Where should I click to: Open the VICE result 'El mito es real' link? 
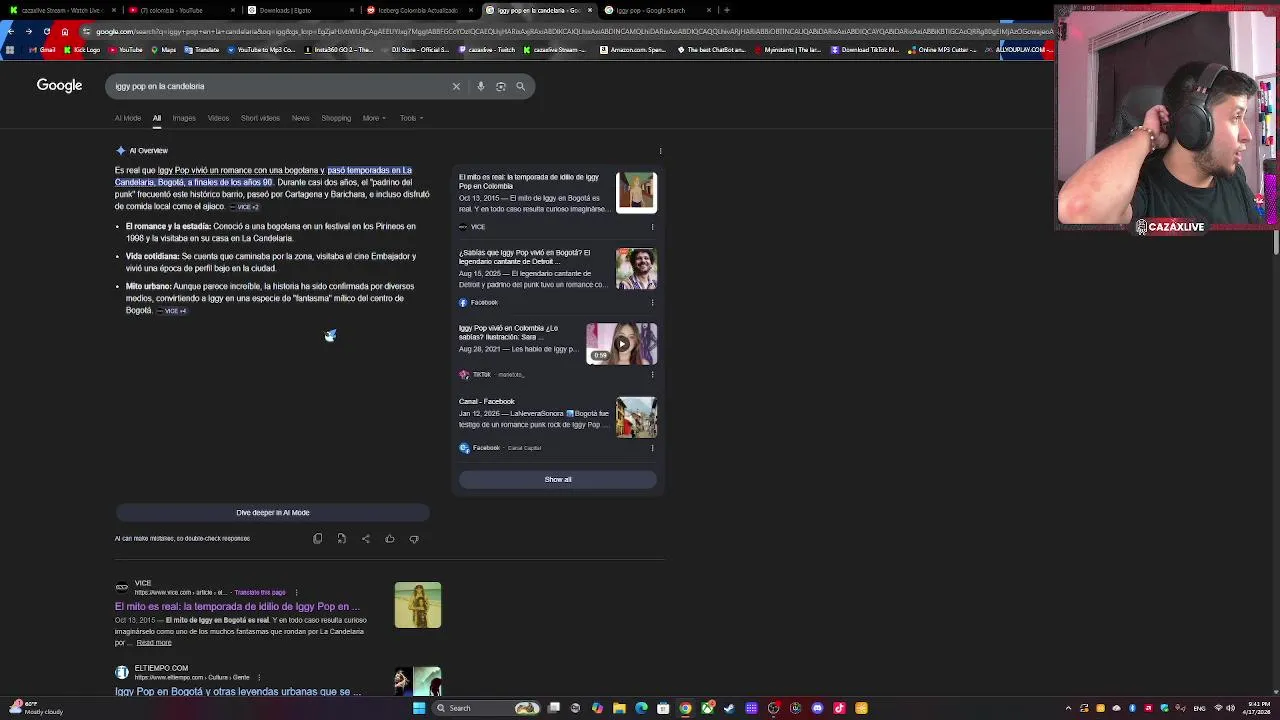[237, 607]
